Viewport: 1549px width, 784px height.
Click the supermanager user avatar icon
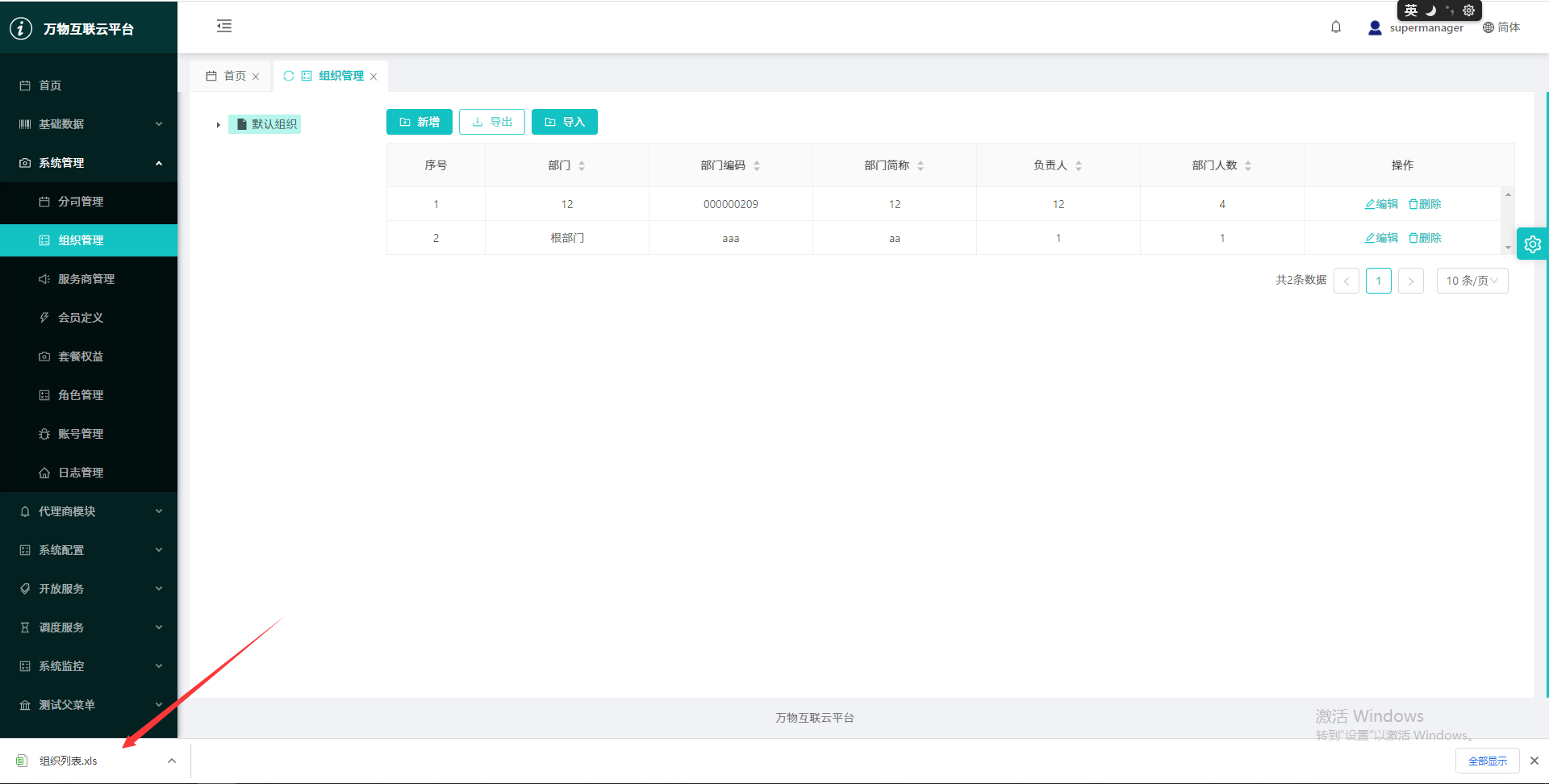(1375, 28)
